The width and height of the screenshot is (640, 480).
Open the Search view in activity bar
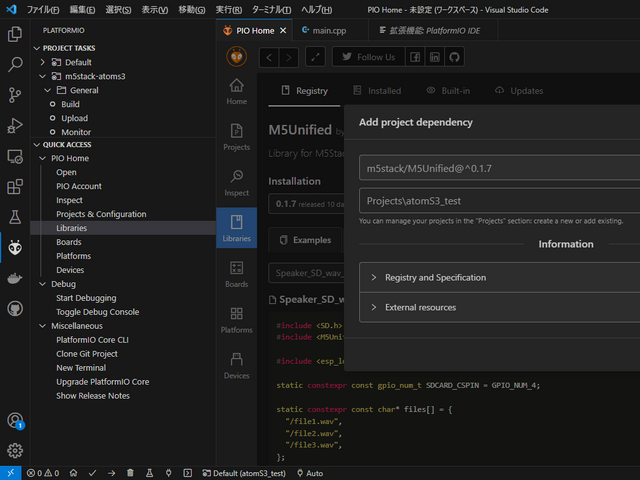tap(15, 64)
